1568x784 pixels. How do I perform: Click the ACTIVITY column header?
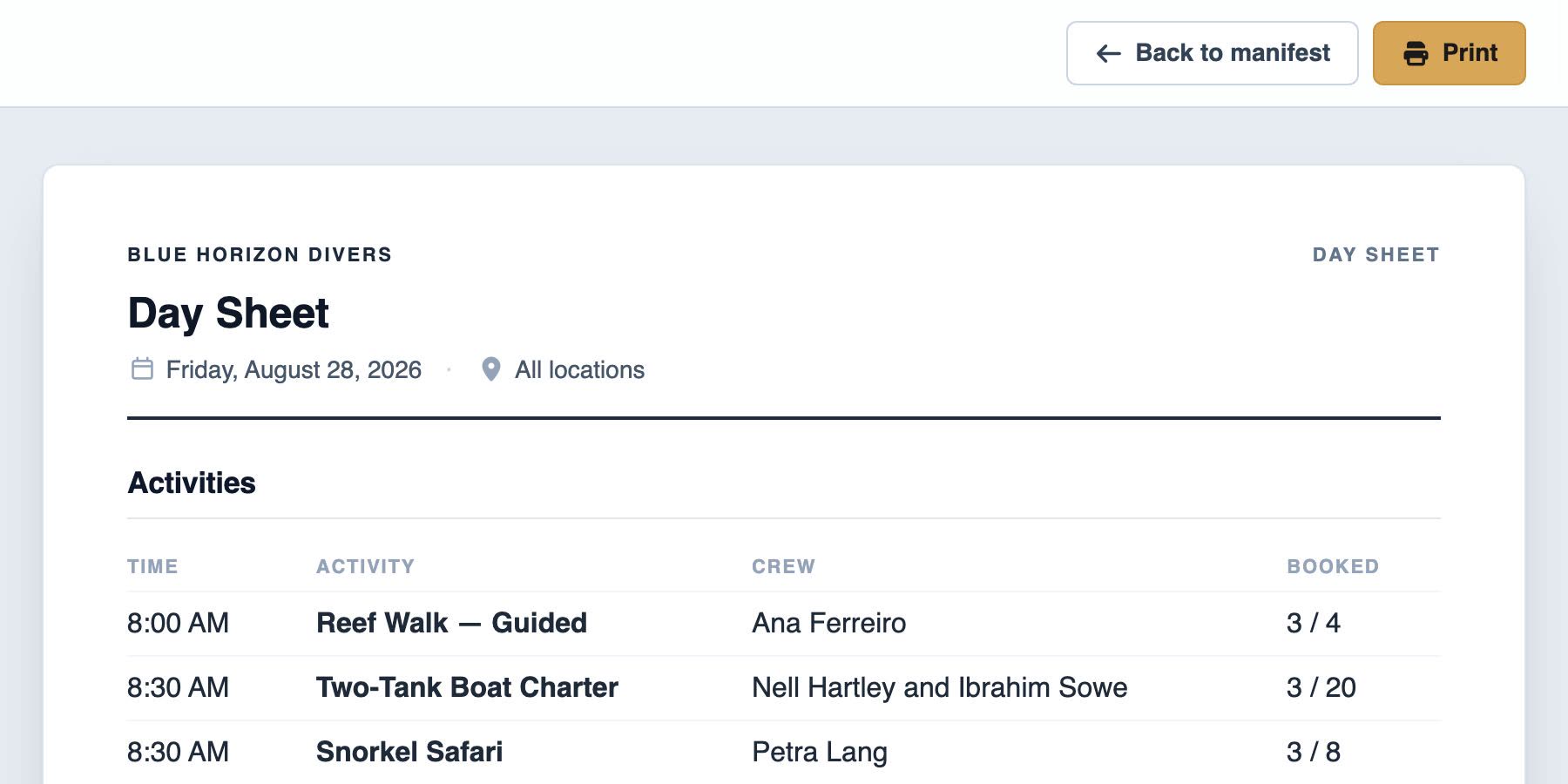(x=365, y=566)
